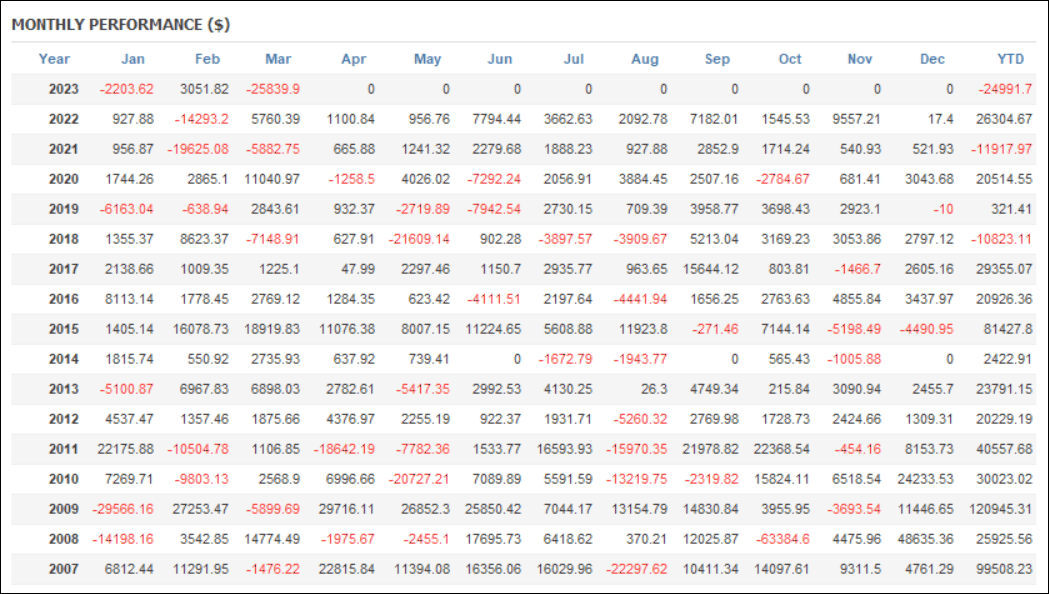Viewport: 1049px width, 594px height.
Task: Click the Monthly Performance ($) heading
Action: point(120,25)
